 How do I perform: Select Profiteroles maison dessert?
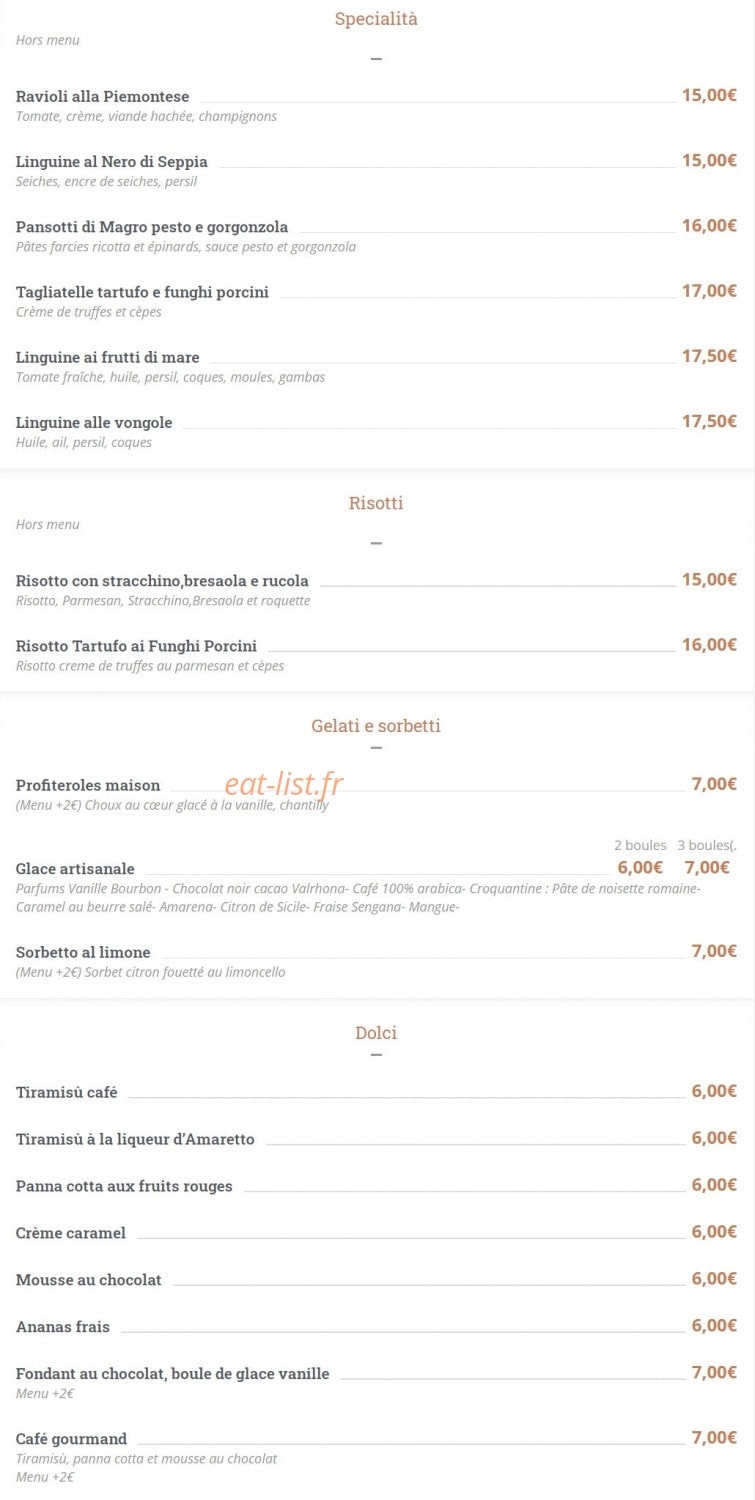[88, 785]
